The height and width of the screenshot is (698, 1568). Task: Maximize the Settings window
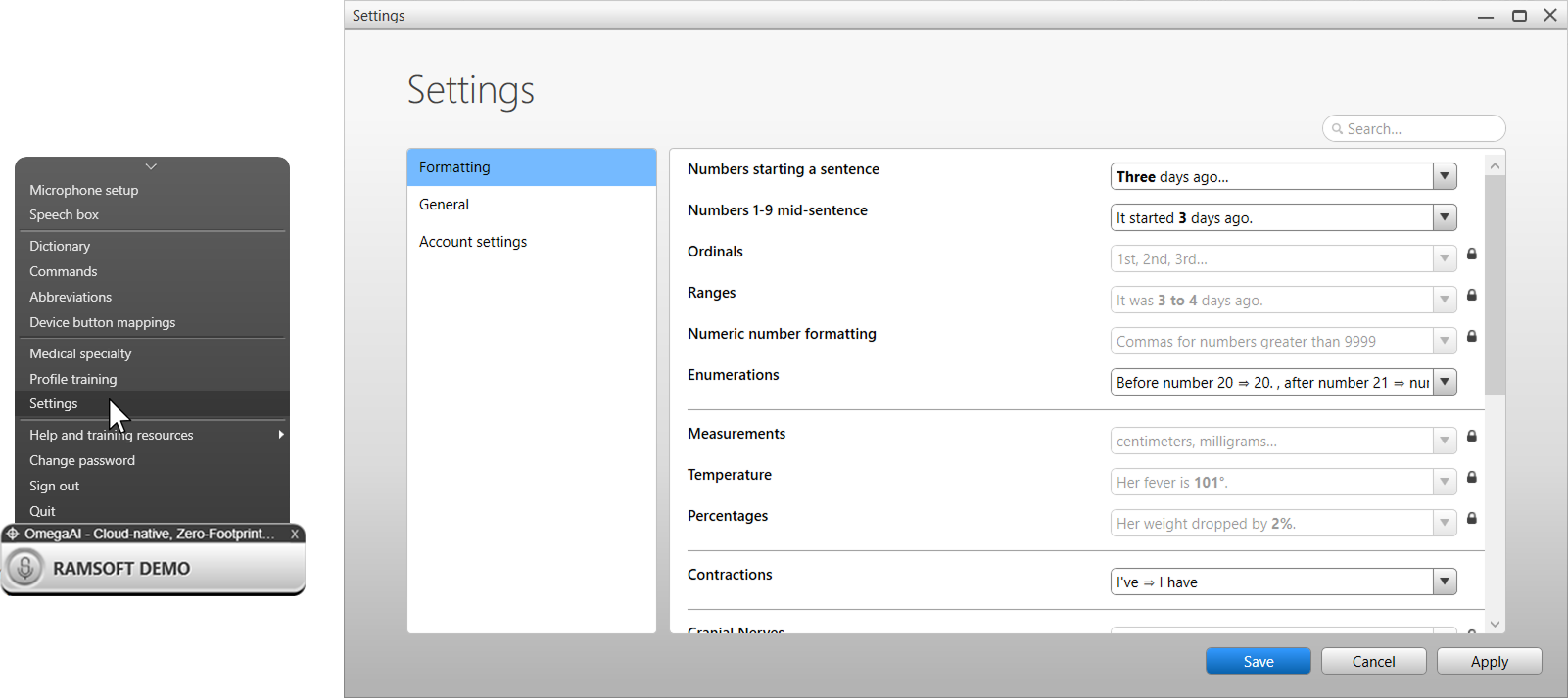coord(1519,15)
